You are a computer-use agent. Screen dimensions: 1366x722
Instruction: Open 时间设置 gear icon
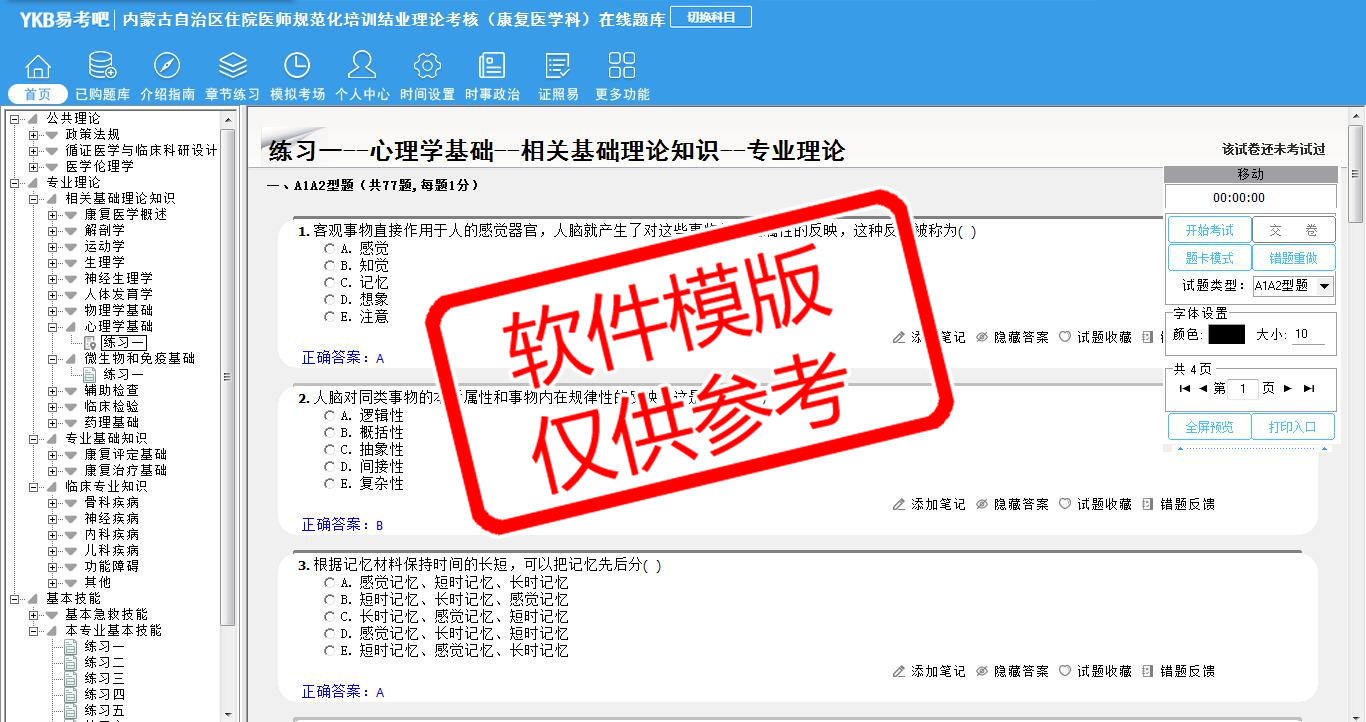coord(427,66)
